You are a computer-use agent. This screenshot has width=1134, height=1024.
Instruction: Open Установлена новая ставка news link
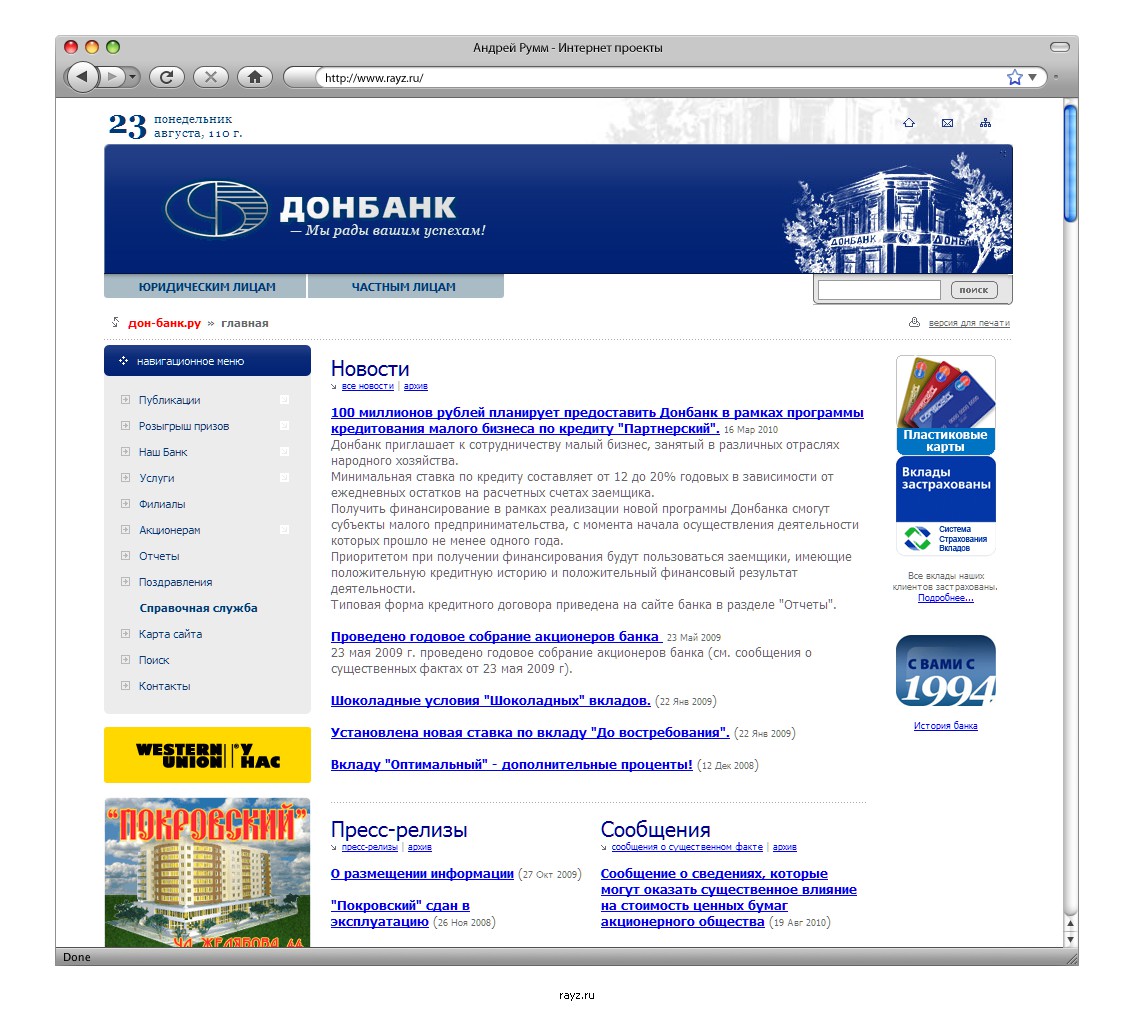(x=530, y=733)
